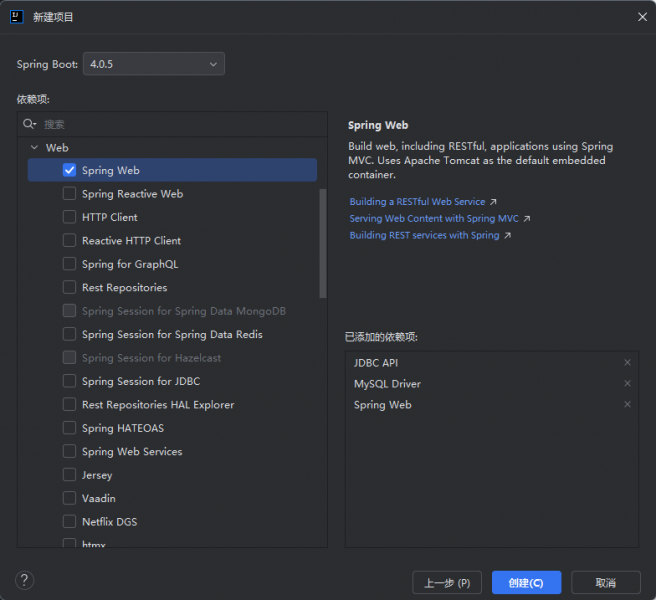Image resolution: width=656 pixels, height=600 pixels.
Task: Remove JDBC API from added dependencies
Action: tap(627, 362)
